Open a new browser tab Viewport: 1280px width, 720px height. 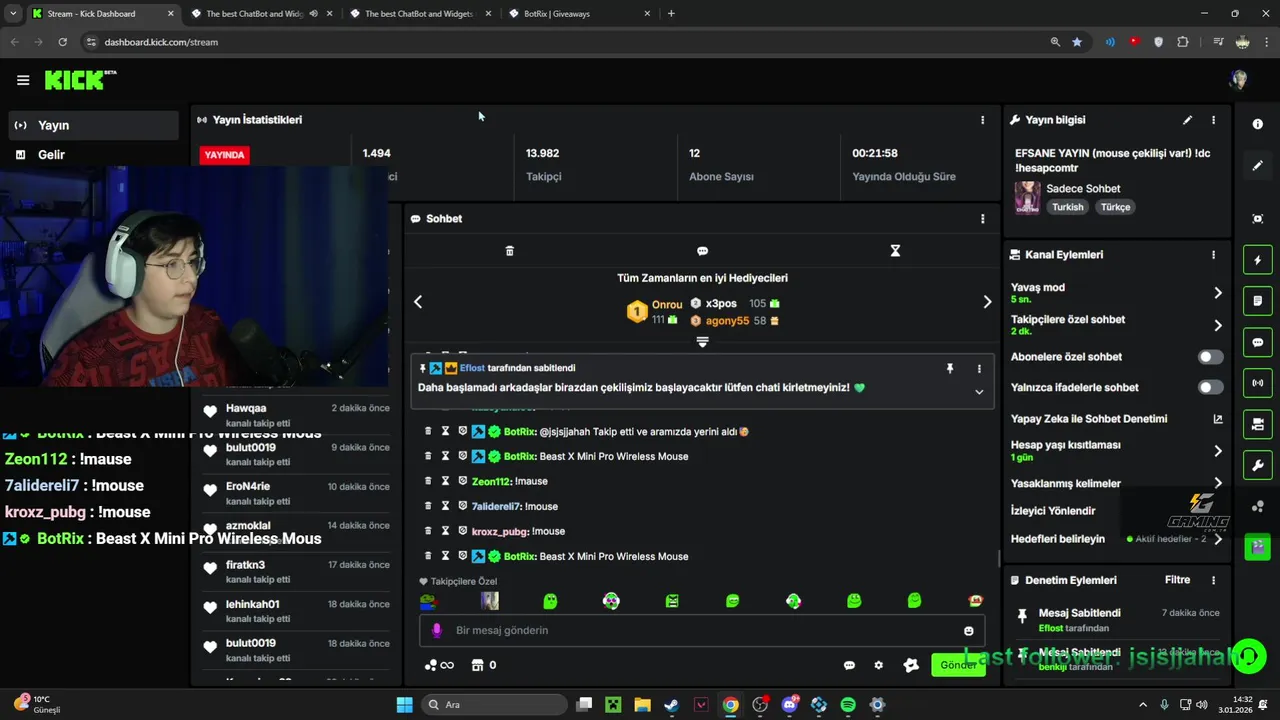(671, 14)
